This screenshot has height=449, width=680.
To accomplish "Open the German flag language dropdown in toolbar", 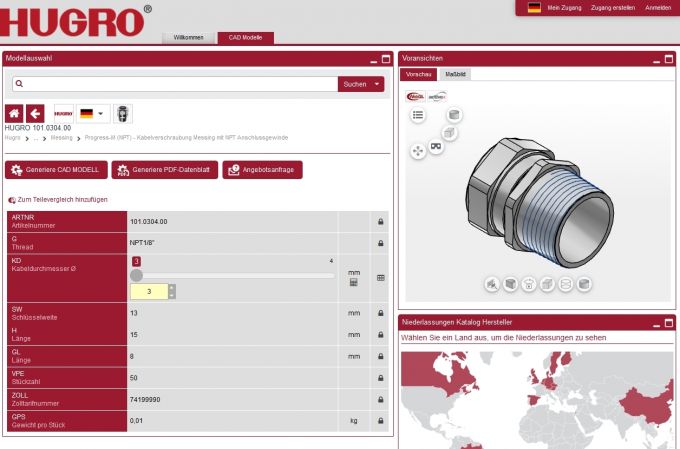I will tap(93, 113).
